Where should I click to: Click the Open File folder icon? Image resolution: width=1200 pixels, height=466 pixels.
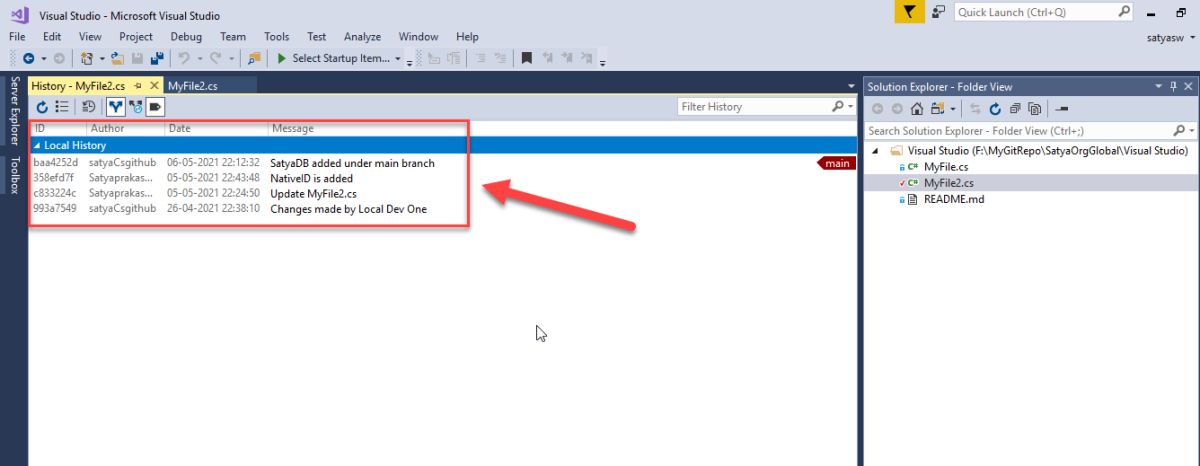click(x=118, y=59)
